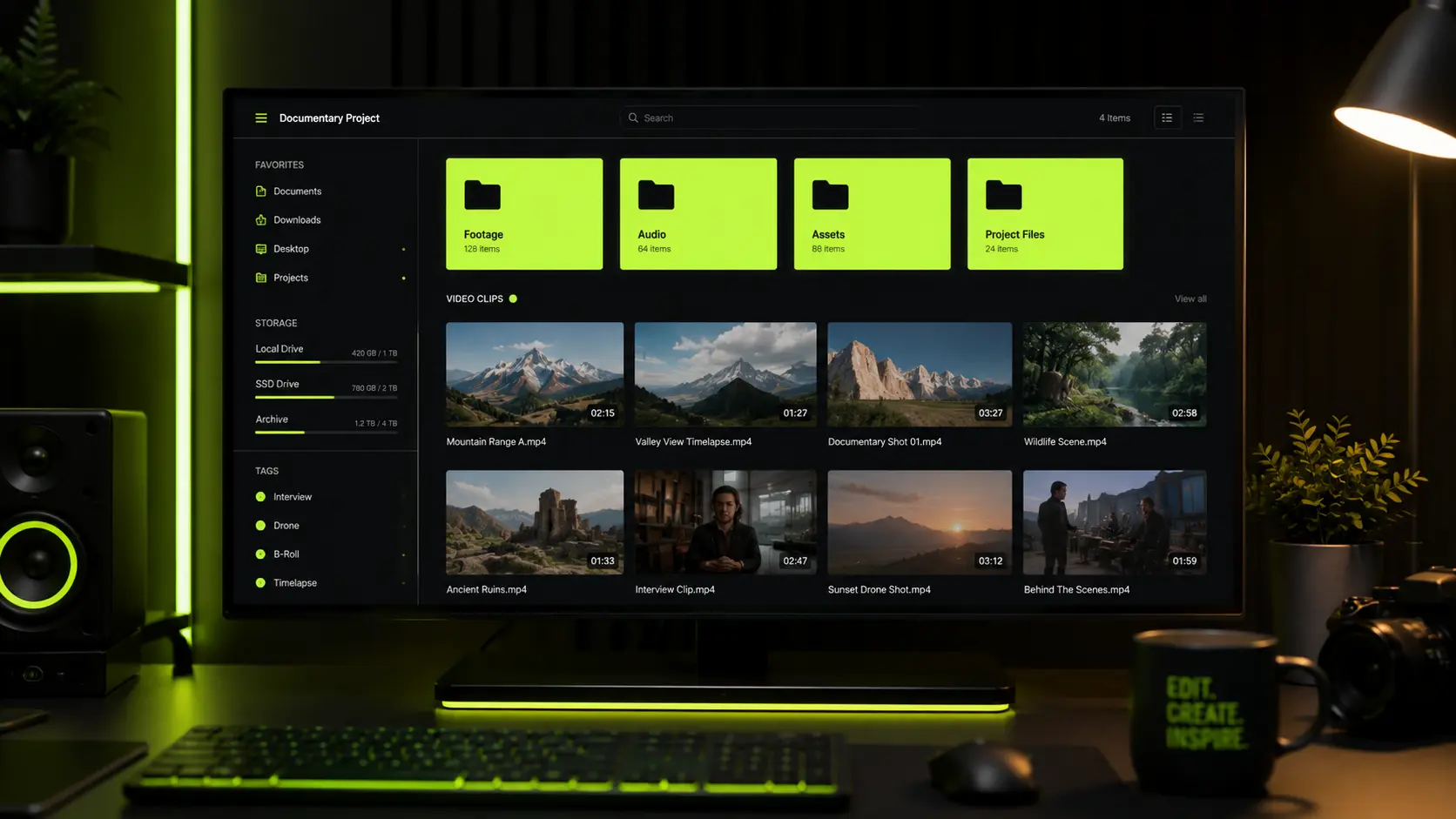Open the hamburger menu icon
The width and height of the screenshot is (1456, 819).
[x=260, y=117]
